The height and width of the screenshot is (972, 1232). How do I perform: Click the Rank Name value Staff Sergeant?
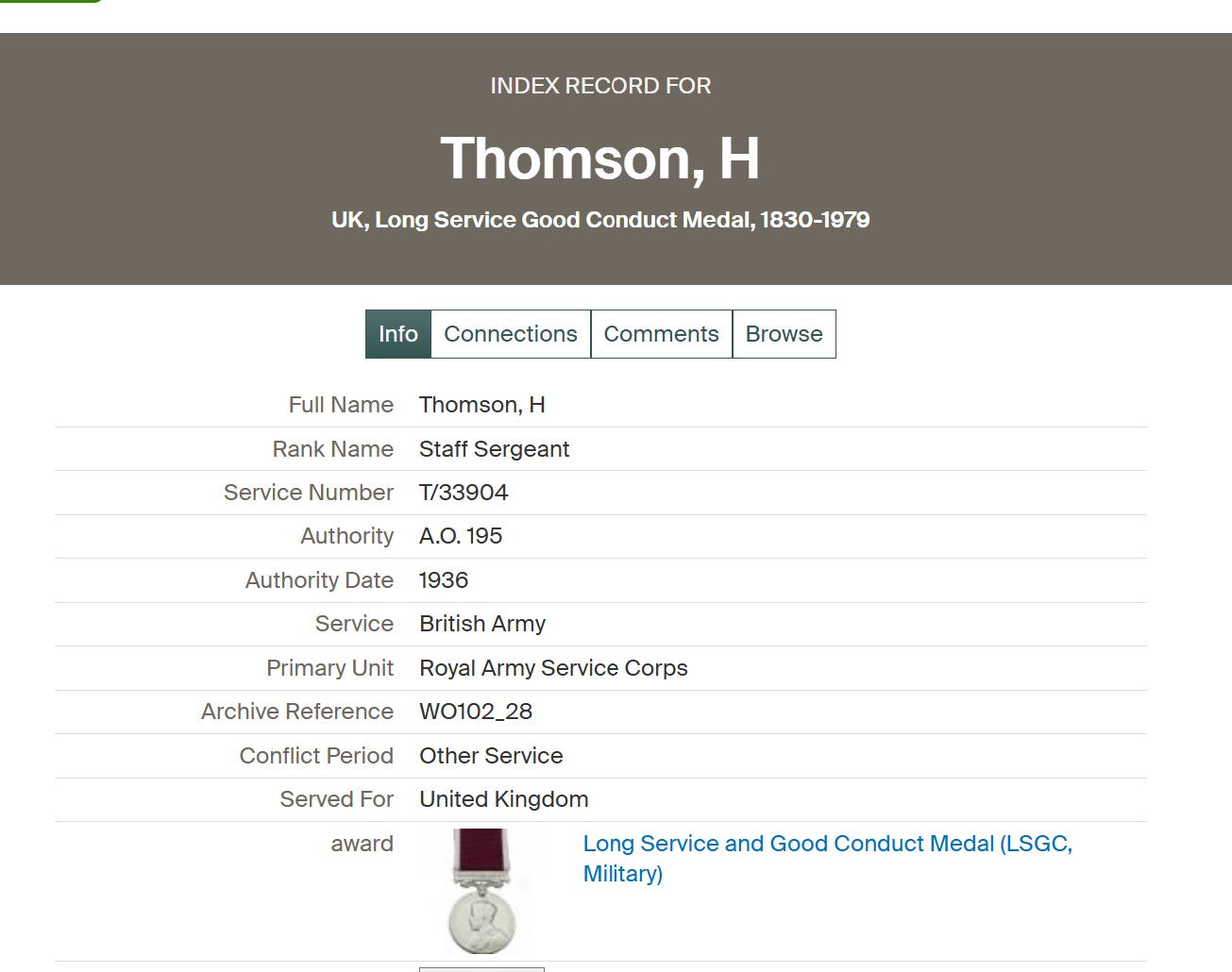click(494, 449)
